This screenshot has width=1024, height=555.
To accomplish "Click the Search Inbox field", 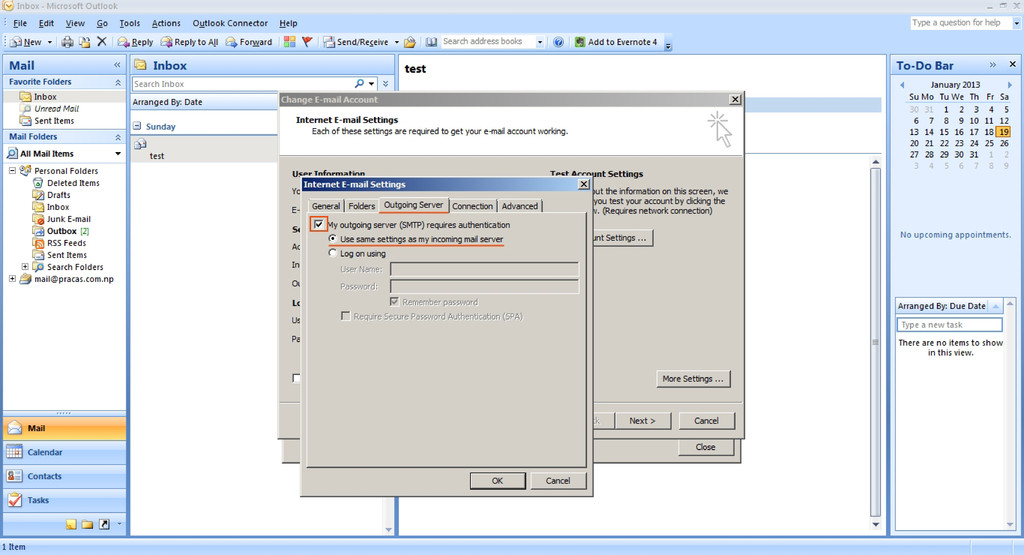I will click(242, 84).
